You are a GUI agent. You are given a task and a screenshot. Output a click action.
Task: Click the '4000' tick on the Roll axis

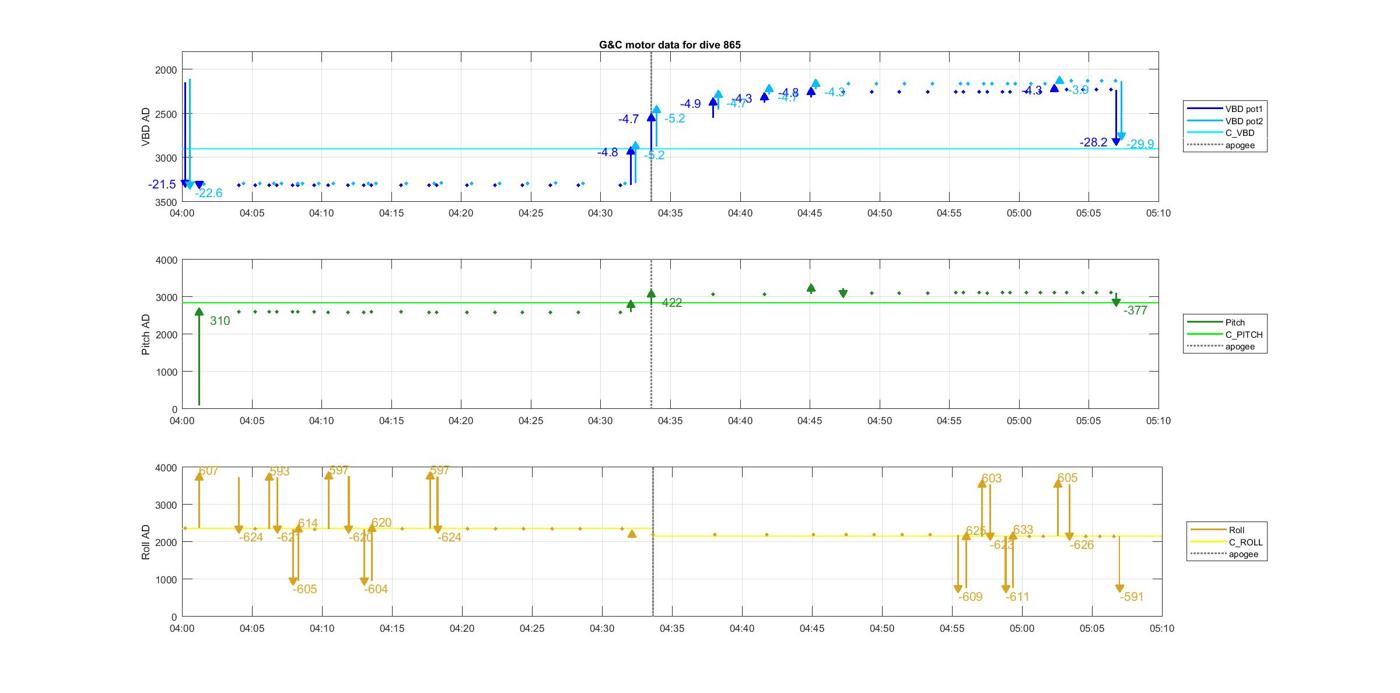166,467
